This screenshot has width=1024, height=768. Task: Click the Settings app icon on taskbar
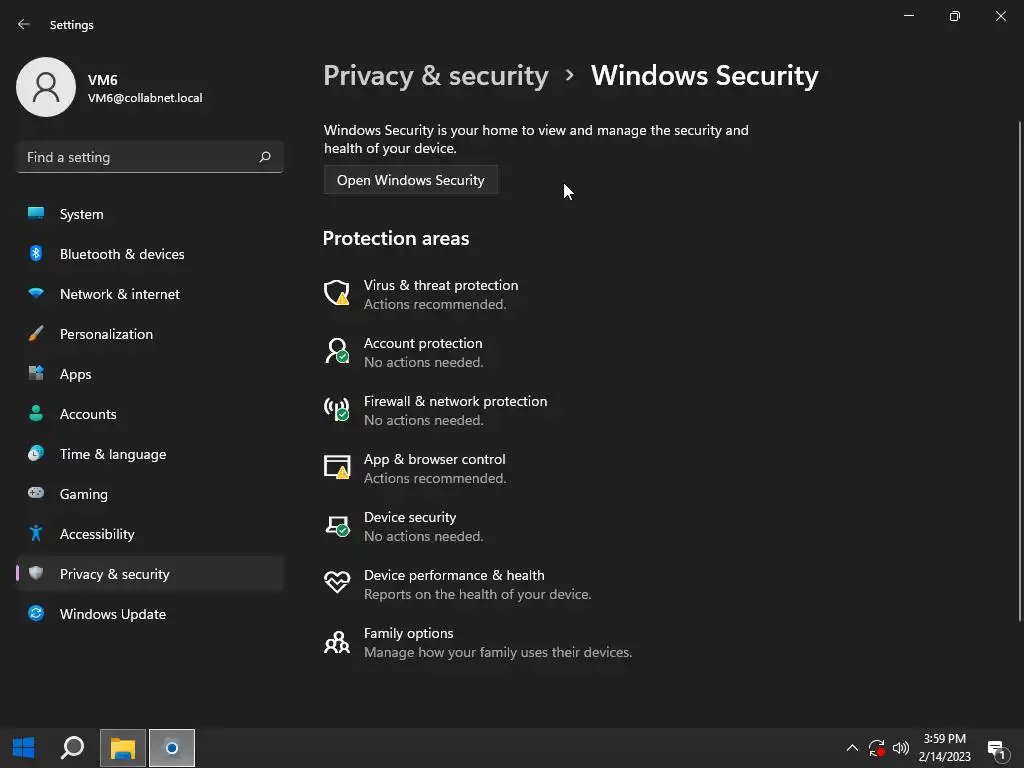(x=172, y=748)
